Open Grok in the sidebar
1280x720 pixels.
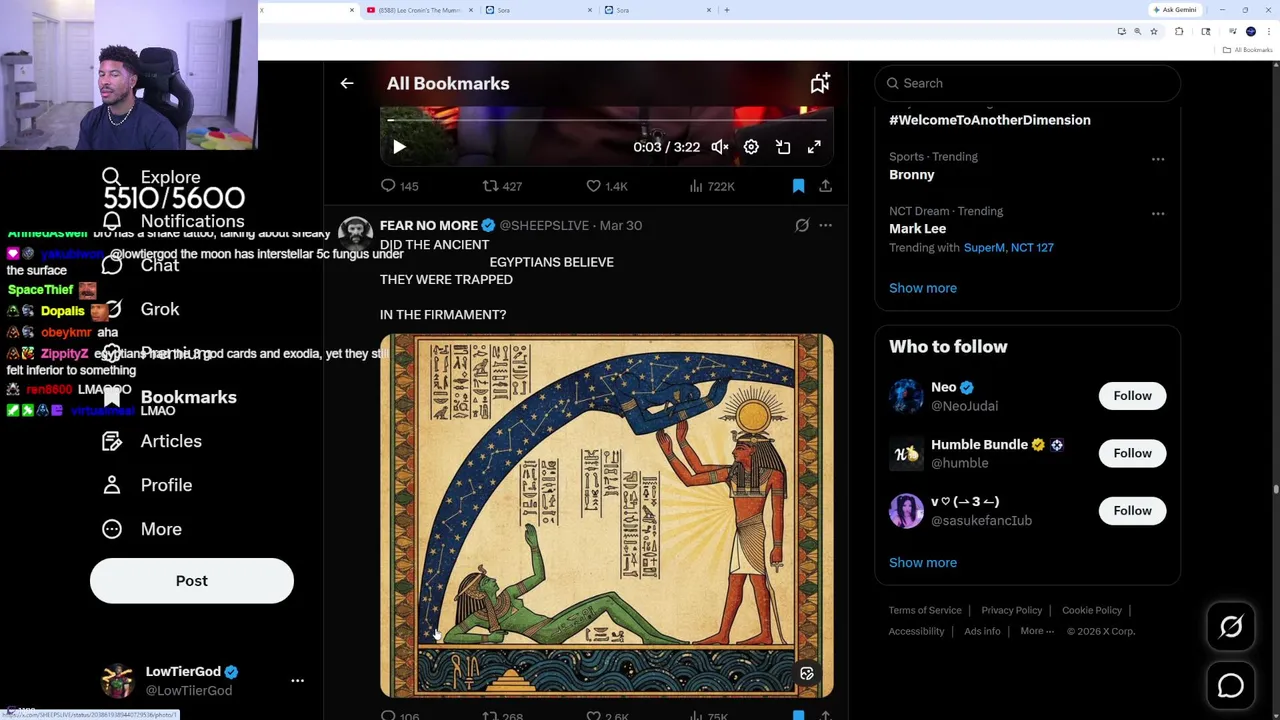tap(140, 309)
